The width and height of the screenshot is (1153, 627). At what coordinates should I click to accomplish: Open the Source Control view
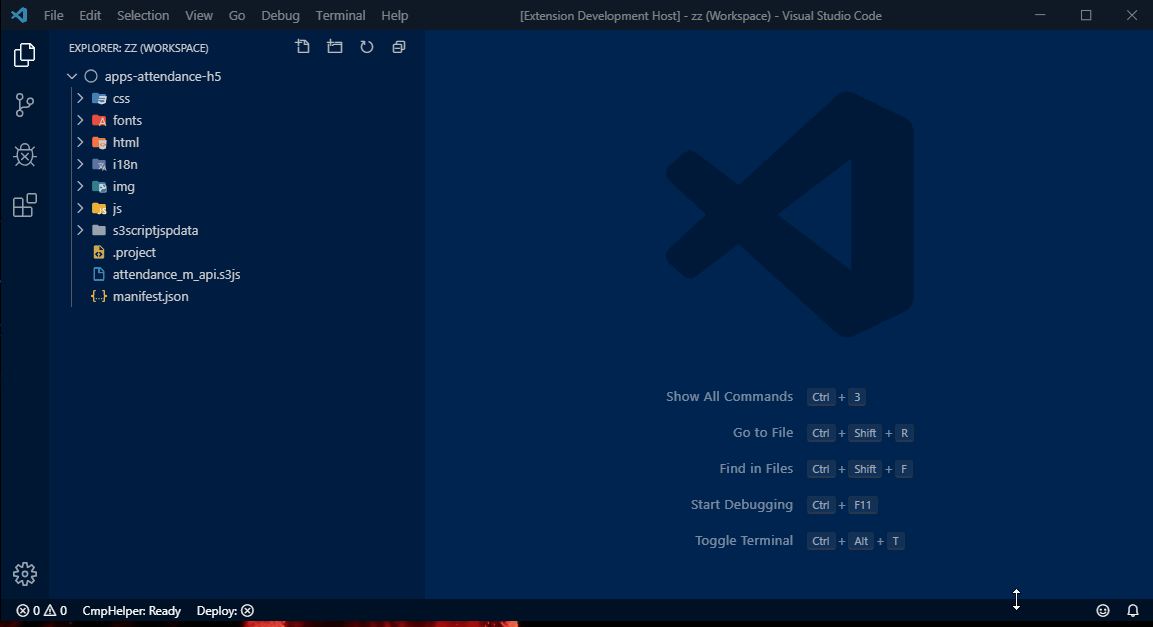pos(24,105)
